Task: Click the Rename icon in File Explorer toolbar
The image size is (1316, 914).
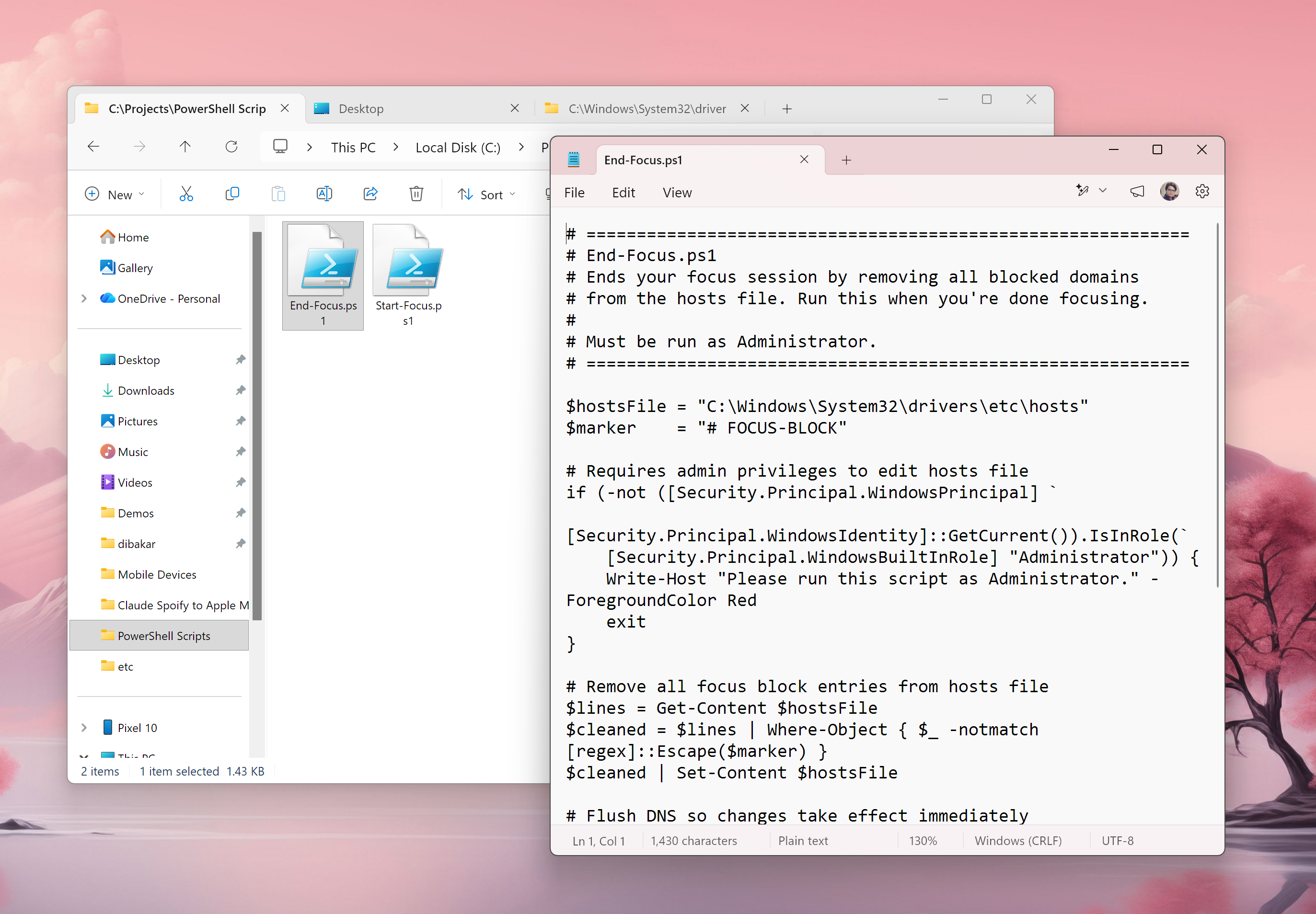Action: click(324, 194)
